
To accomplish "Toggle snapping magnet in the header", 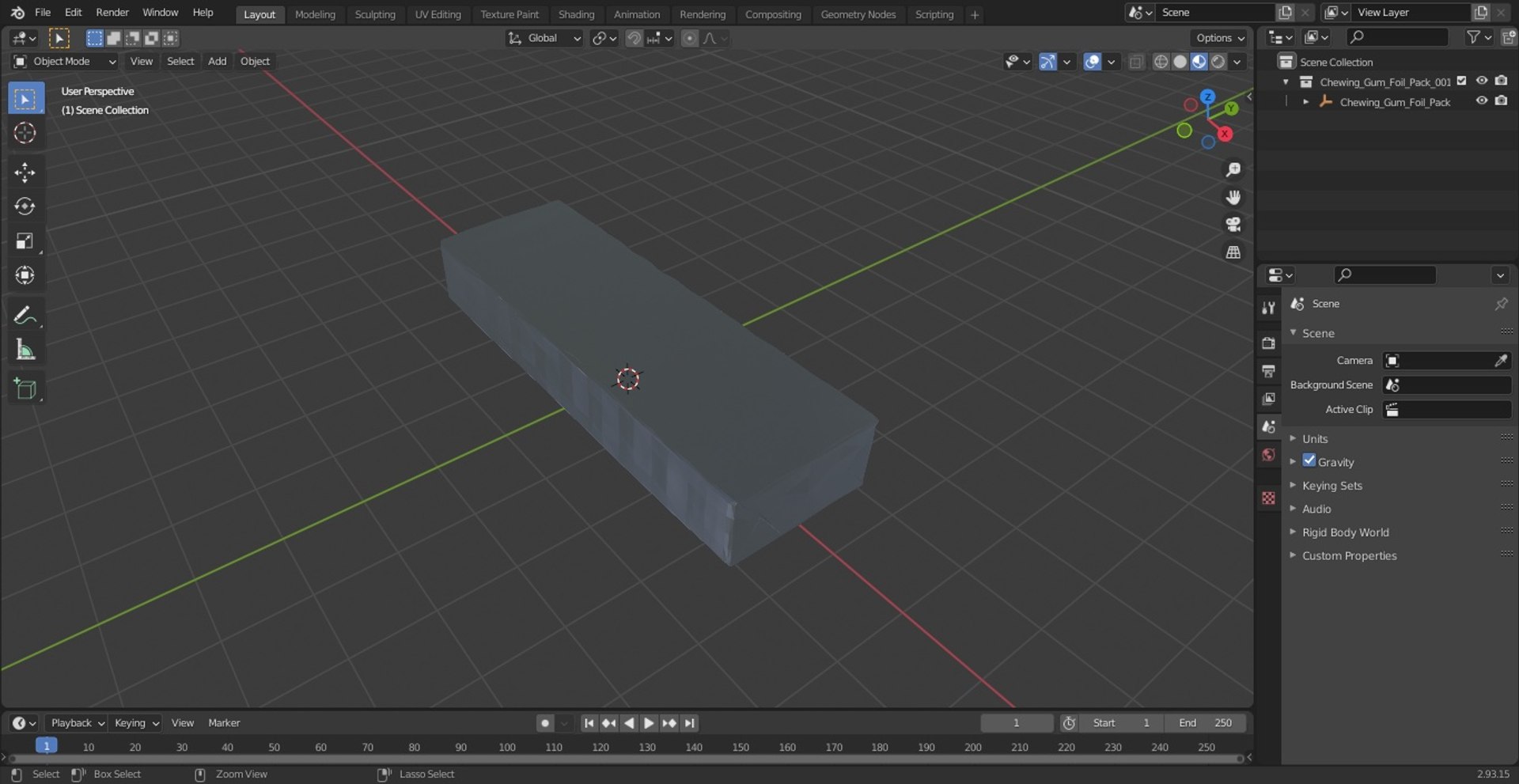I will click(634, 38).
